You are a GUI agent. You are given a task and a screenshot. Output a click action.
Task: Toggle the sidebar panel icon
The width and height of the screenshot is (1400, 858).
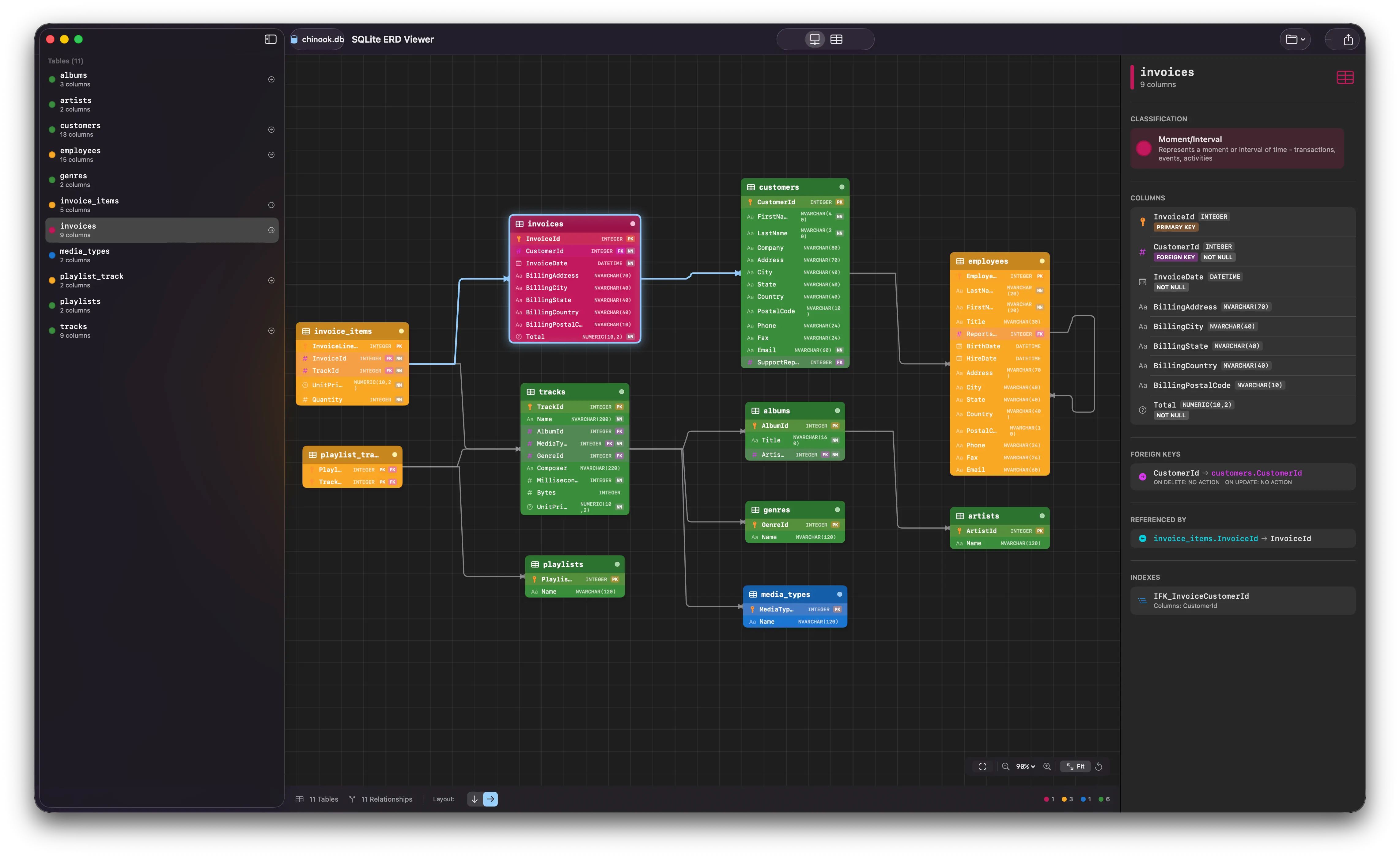point(271,39)
